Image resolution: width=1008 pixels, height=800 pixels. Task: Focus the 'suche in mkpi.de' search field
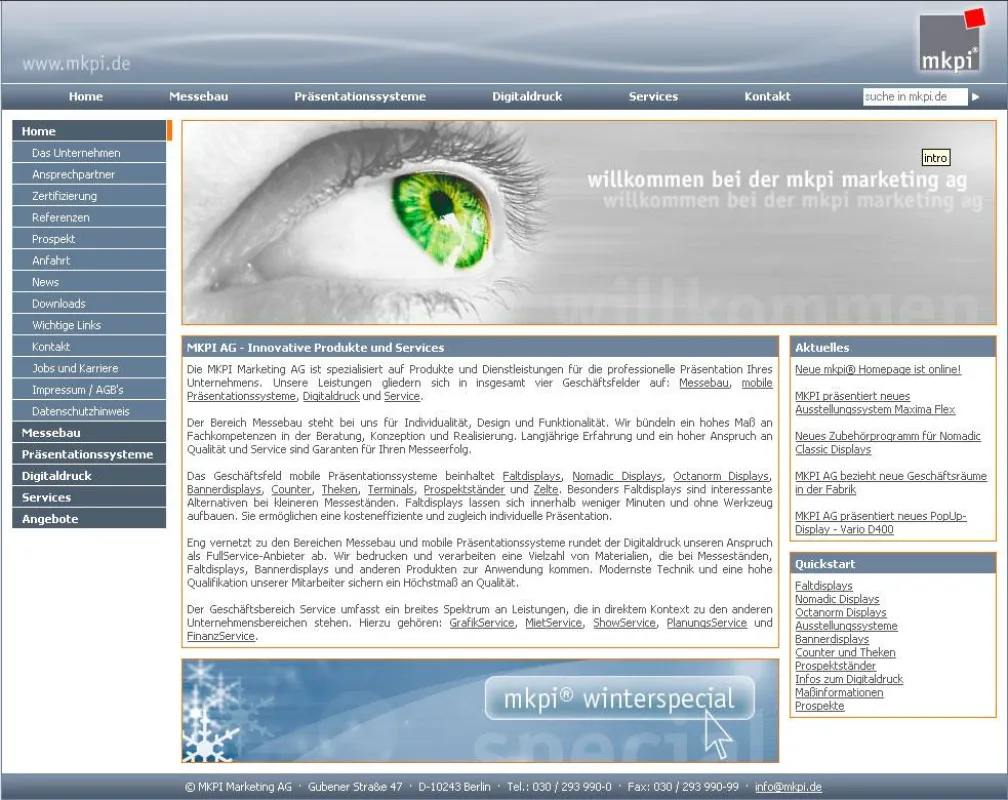(x=915, y=96)
